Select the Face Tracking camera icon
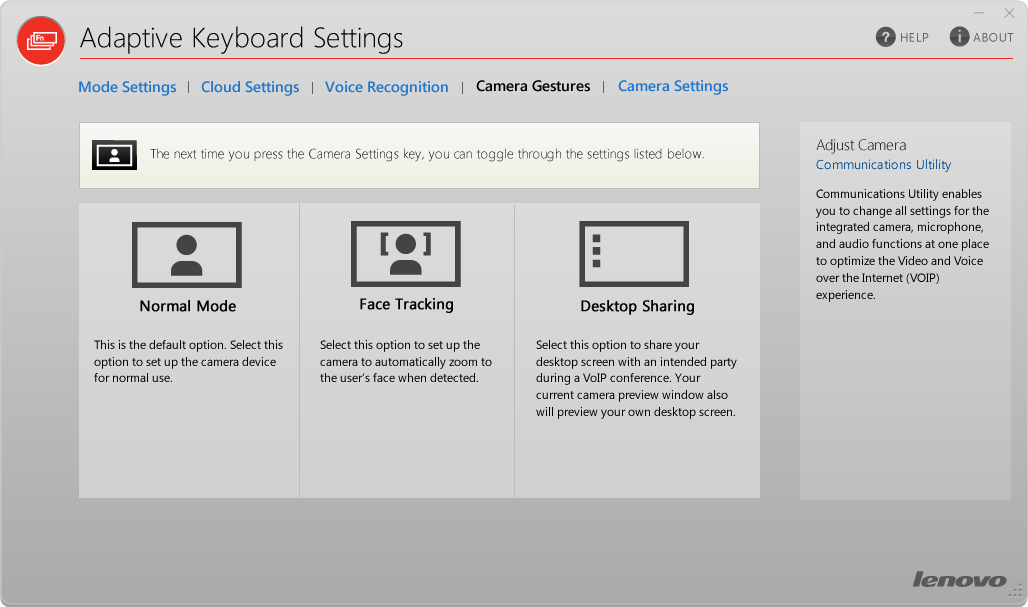 406,254
